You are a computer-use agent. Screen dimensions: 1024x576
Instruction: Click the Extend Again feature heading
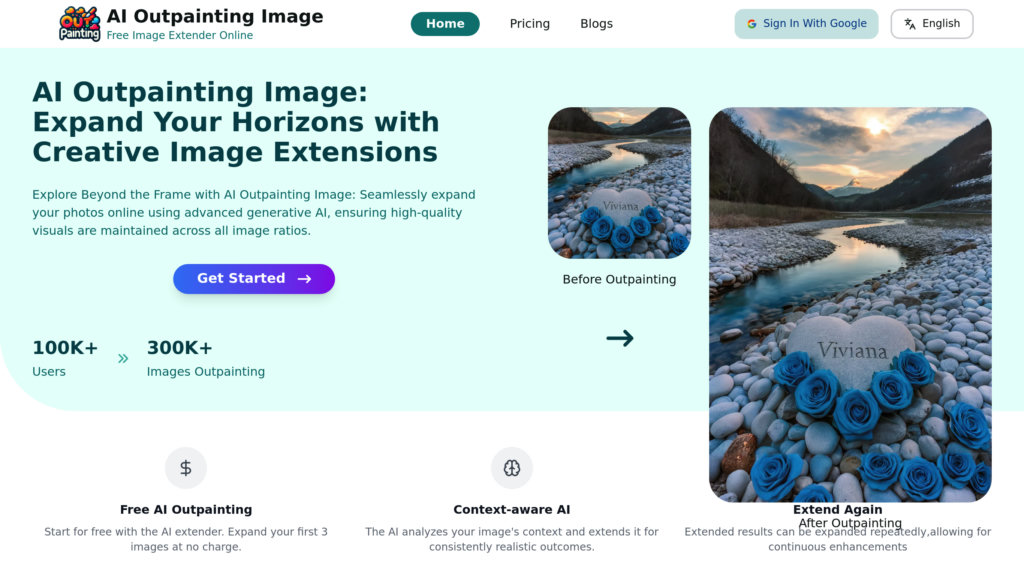click(x=838, y=510)
